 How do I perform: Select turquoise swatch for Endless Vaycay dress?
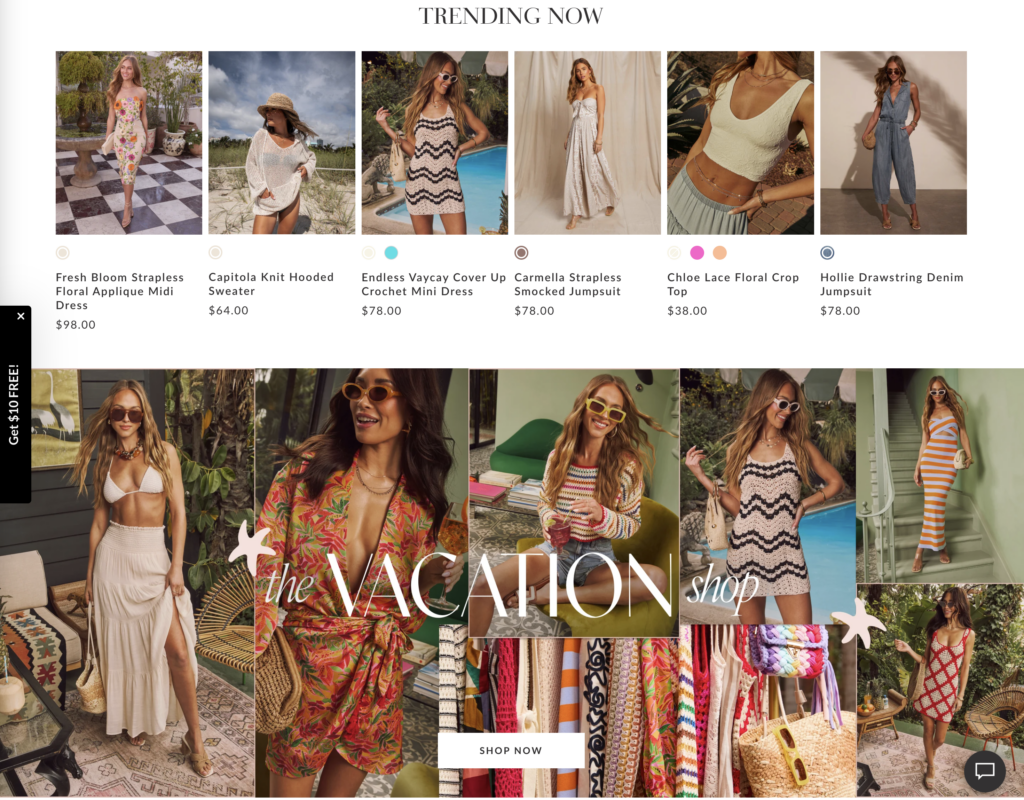click(x=391, y=253)
